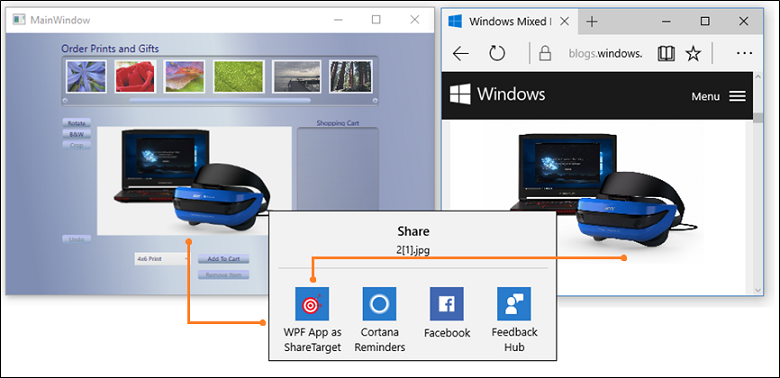Choose WPF App as ShareTarget icon

click(312, 303)
